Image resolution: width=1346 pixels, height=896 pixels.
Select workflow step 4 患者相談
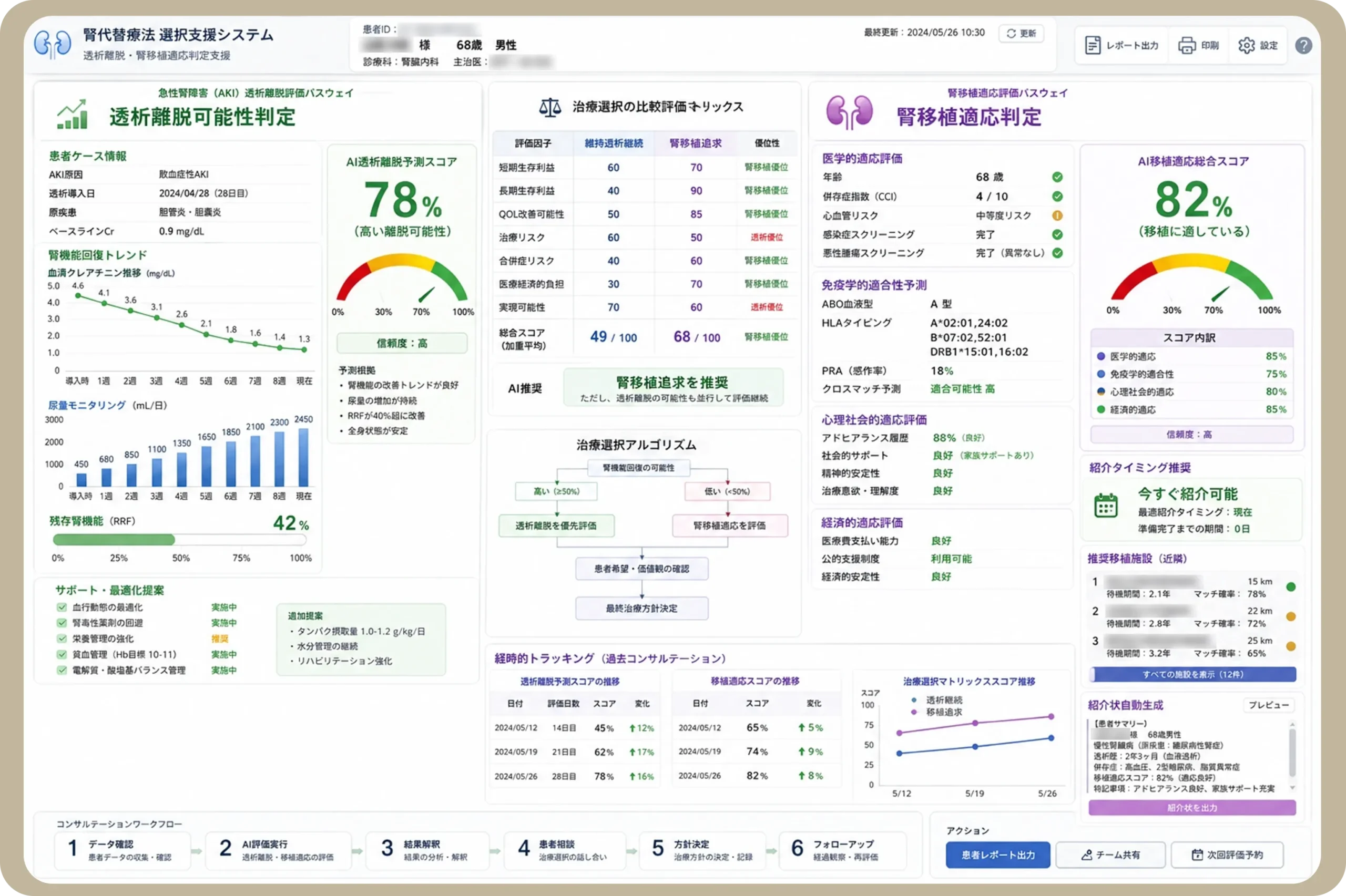point(565,850)
